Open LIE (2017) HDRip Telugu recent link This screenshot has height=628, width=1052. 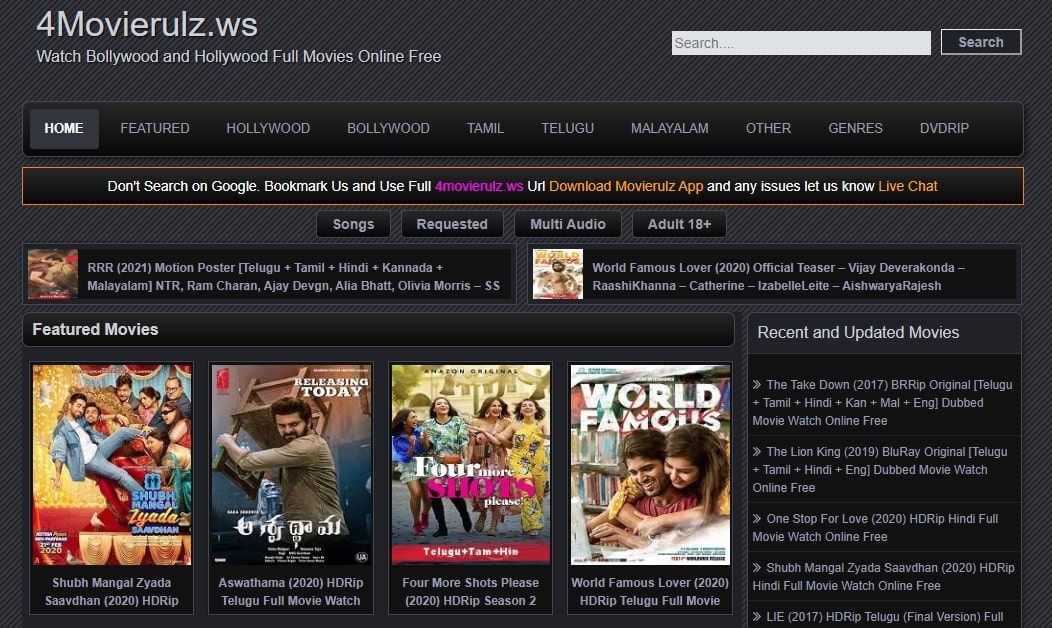point(878,617)
